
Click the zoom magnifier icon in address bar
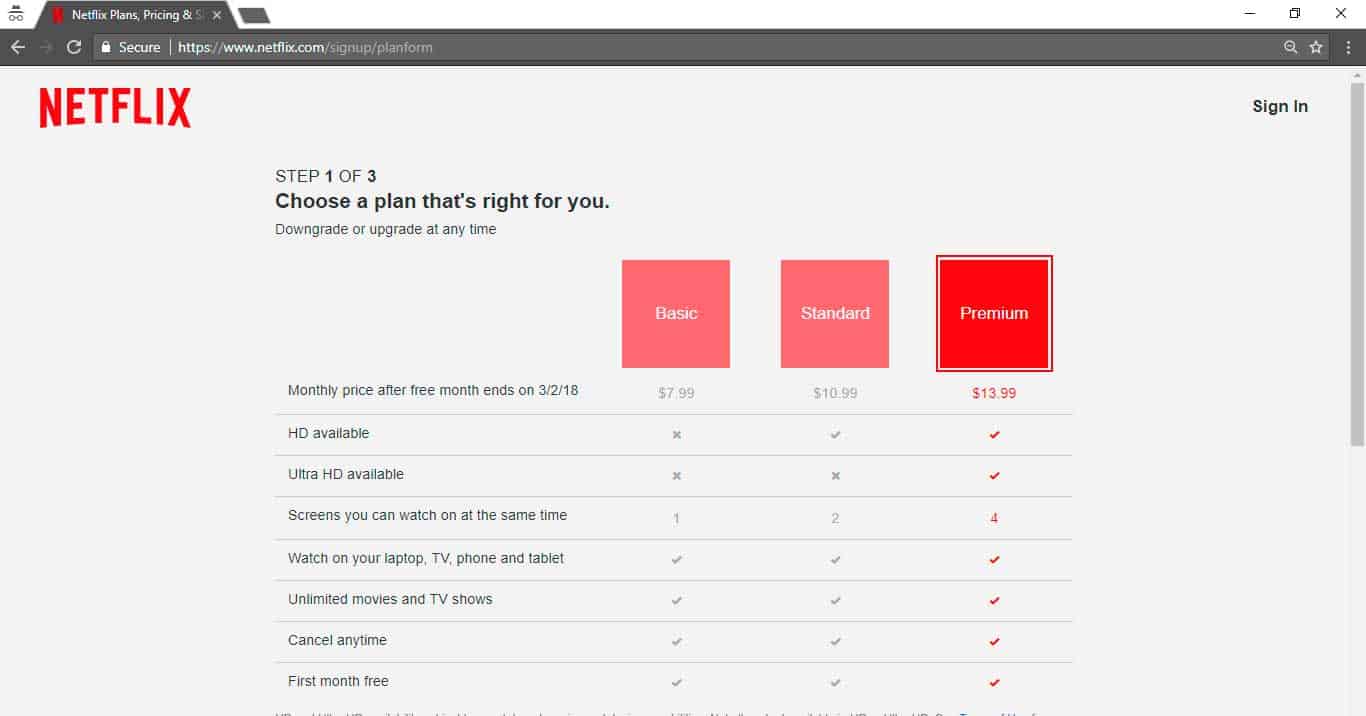[1291, 47]
